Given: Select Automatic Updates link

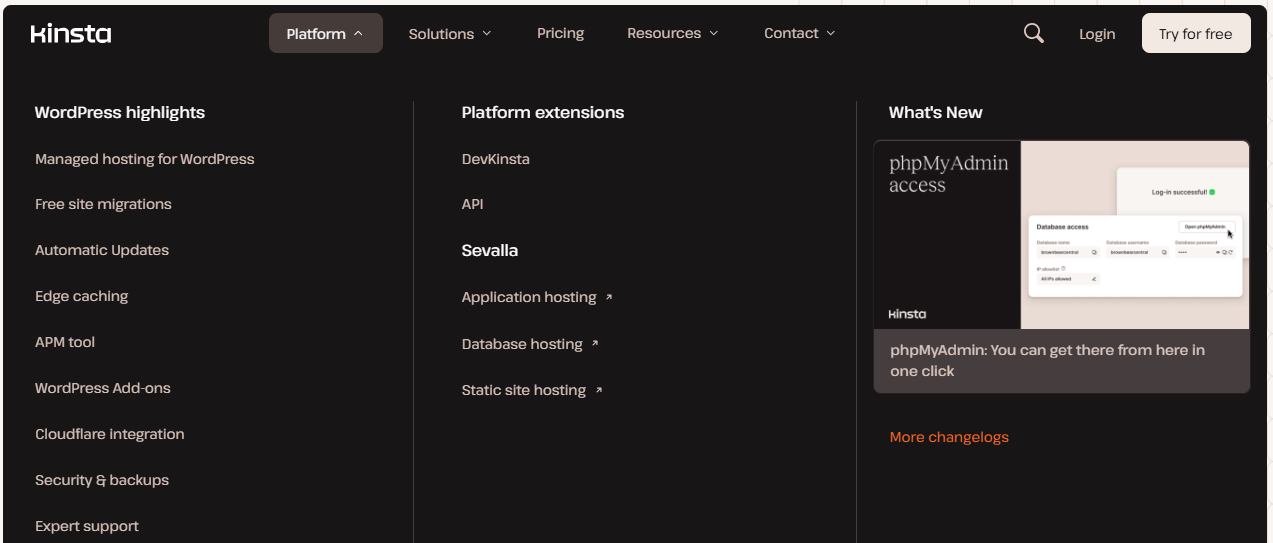Looking at the screenshot, I should click(102, 250).
